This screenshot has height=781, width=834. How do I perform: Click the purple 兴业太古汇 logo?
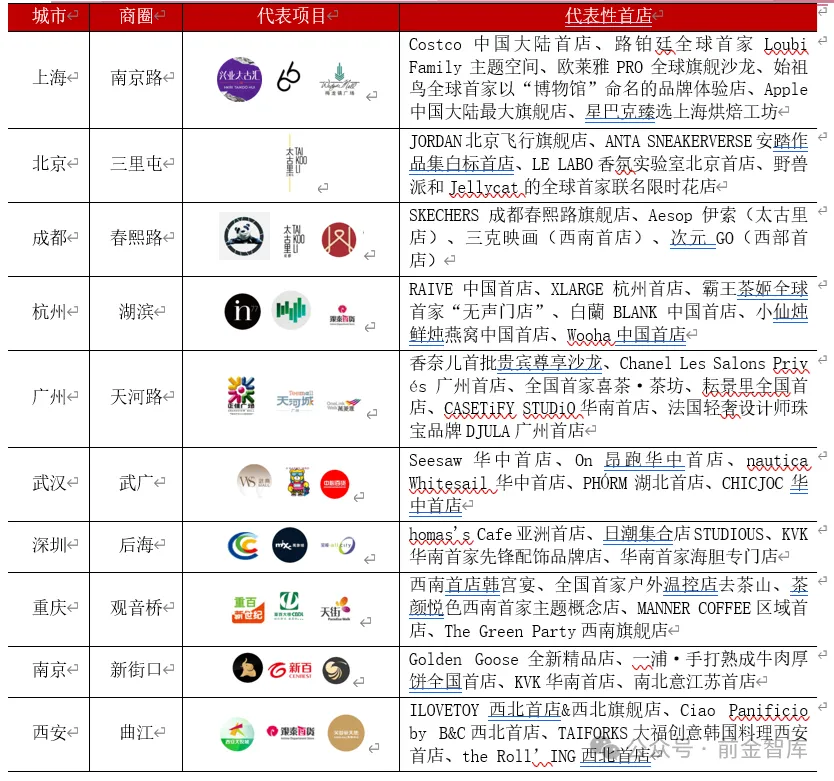(239, 78)
